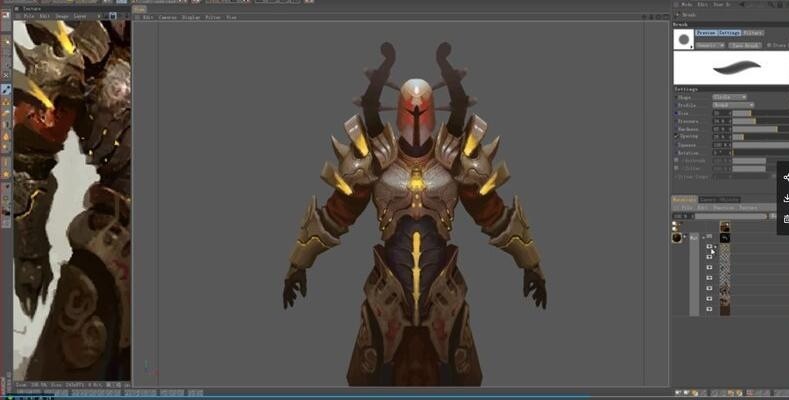
Task: Open File menu in the Texture window
Action: [29, 16]
